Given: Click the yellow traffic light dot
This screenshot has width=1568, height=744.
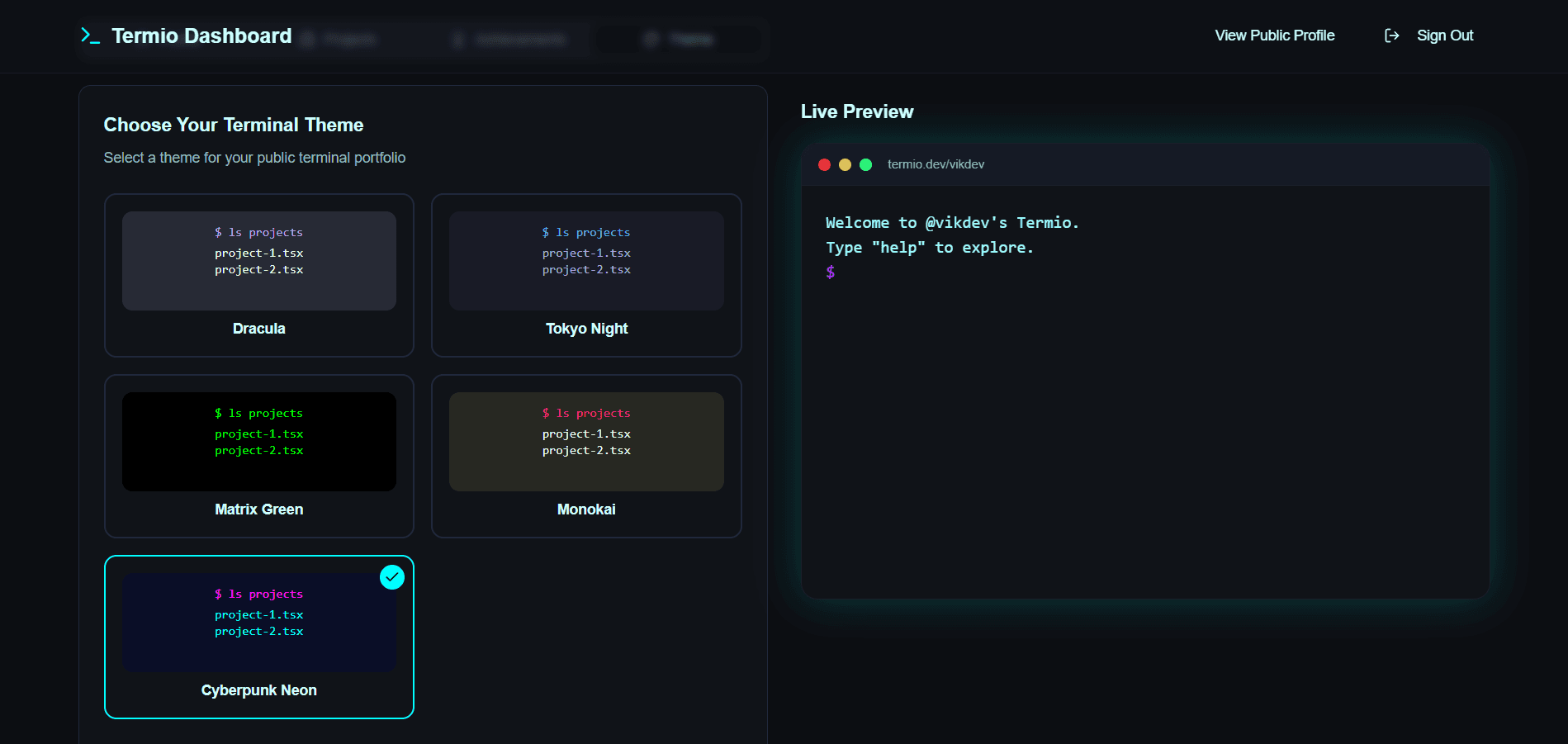Looking at the screenshot, I should point(845,164).
